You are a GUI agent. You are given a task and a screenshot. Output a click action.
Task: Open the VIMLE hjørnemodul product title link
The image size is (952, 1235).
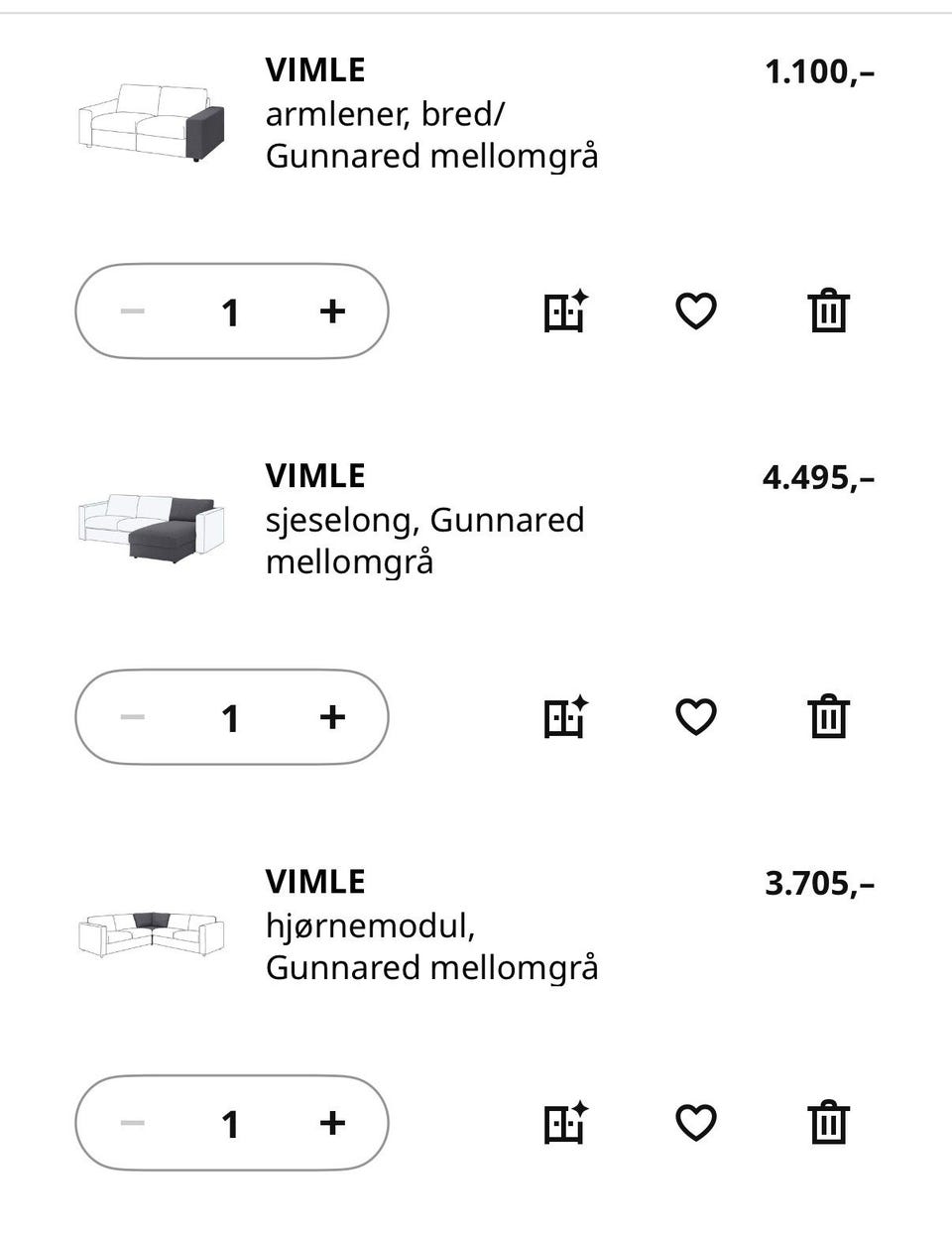pos(315,882)
